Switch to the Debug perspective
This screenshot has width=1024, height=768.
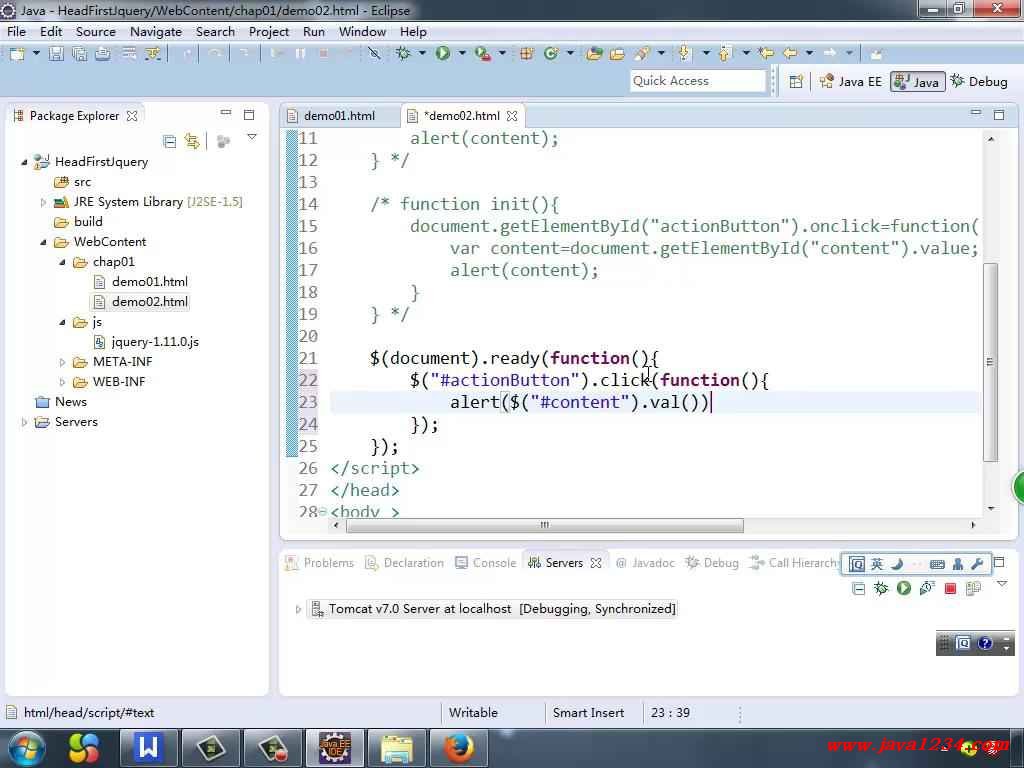980,82
